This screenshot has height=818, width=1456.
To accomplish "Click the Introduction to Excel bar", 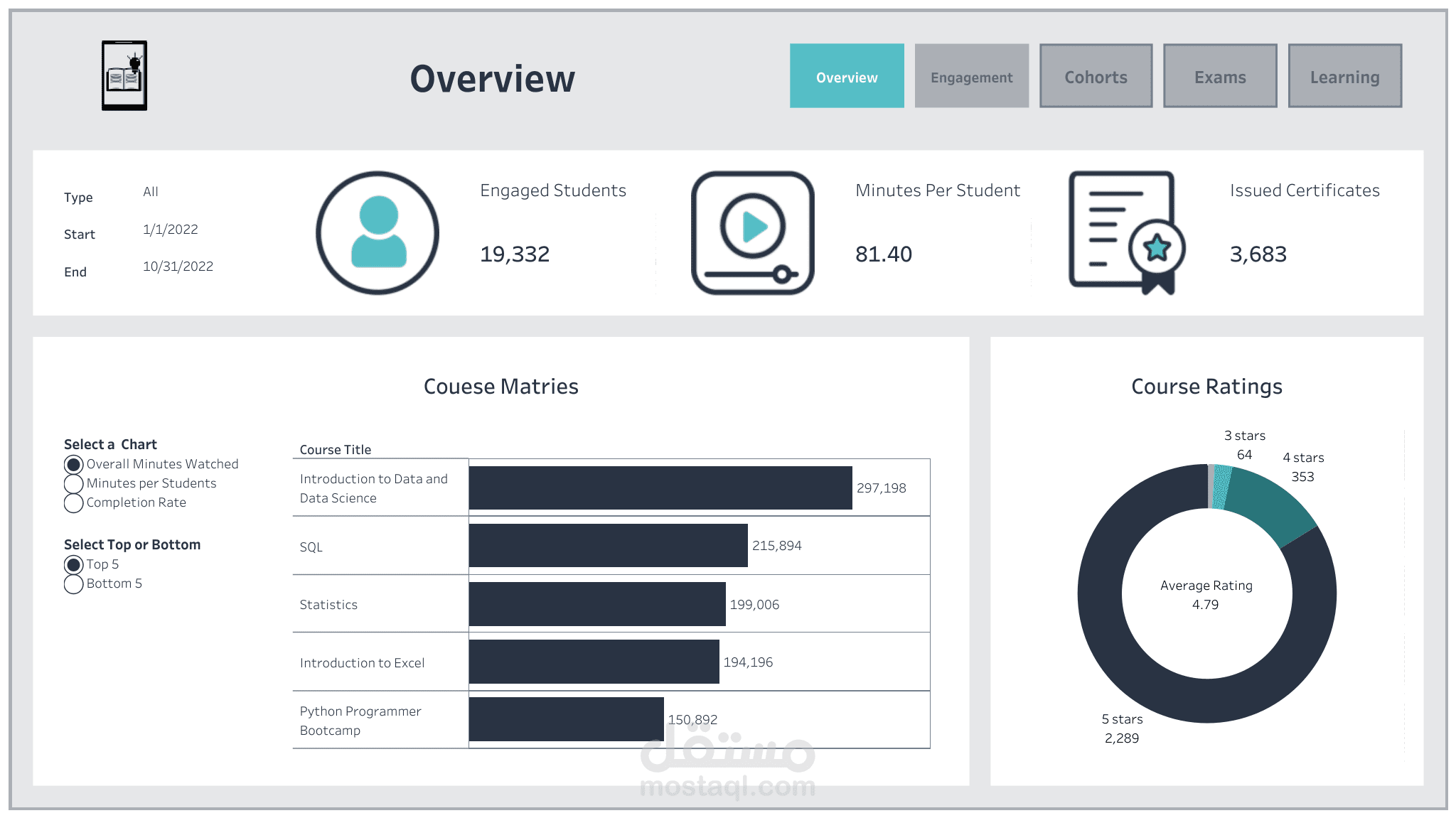I will (x=594, y=662).
